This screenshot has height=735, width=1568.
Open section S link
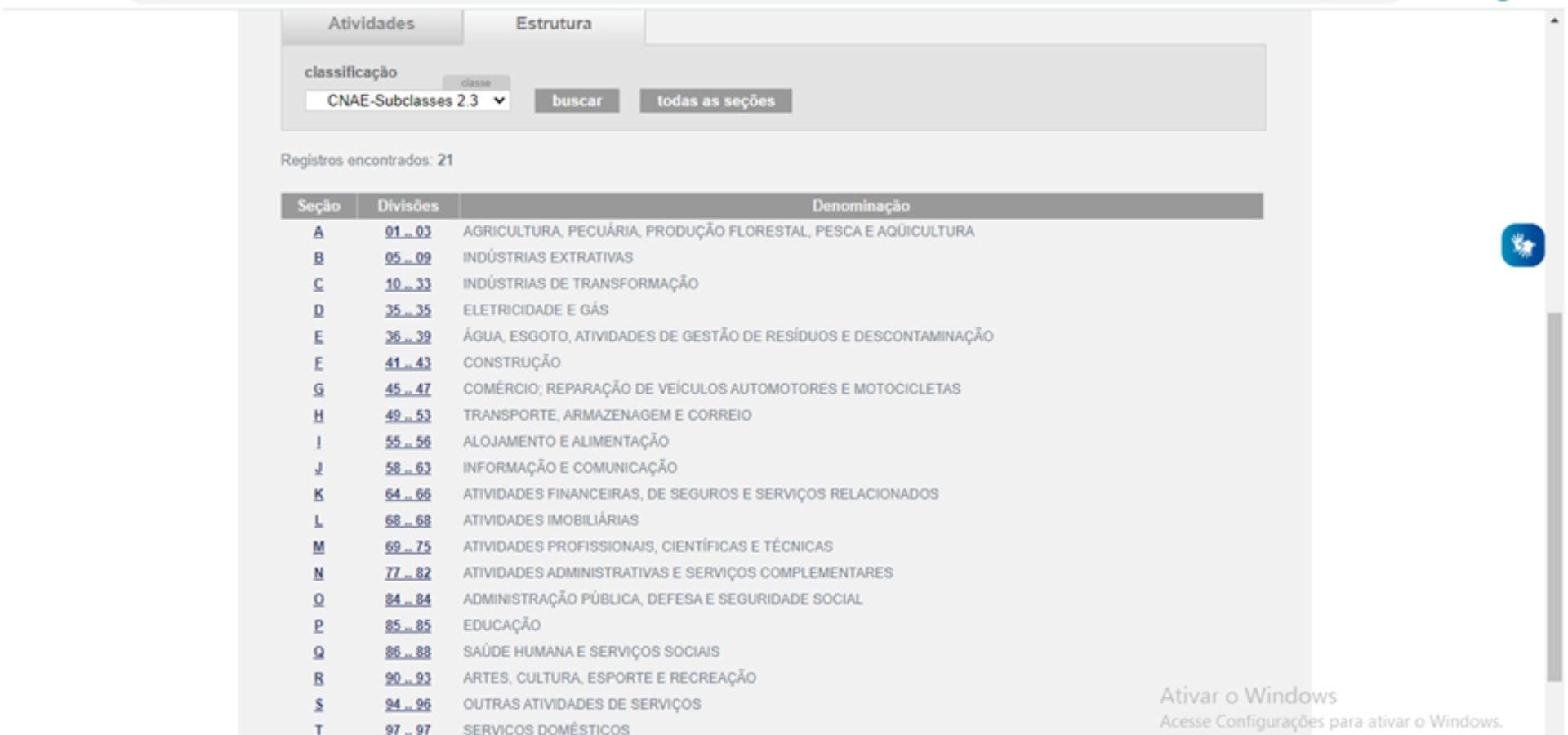pyautogui.click(x=318, y=704)
